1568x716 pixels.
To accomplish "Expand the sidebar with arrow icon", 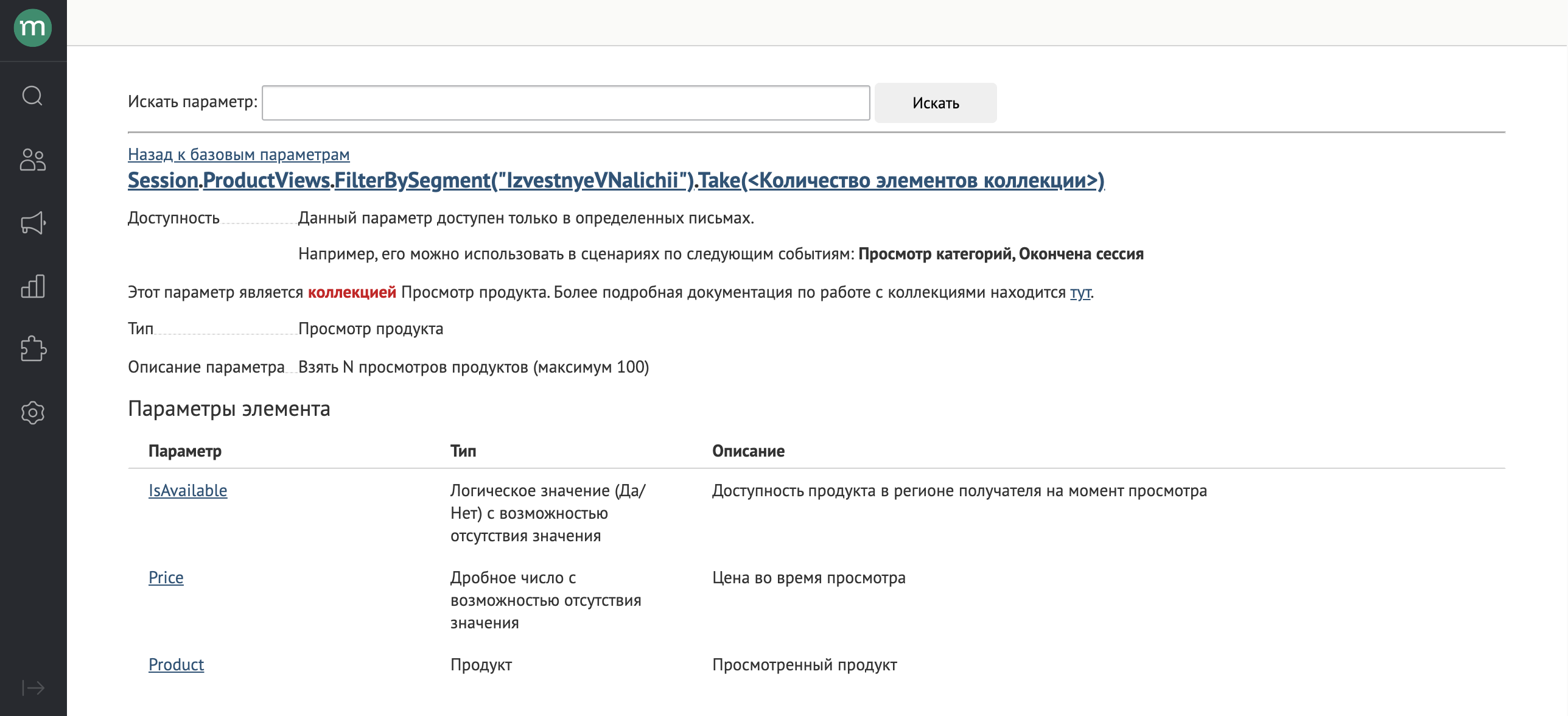I will (x=33, y=688).
